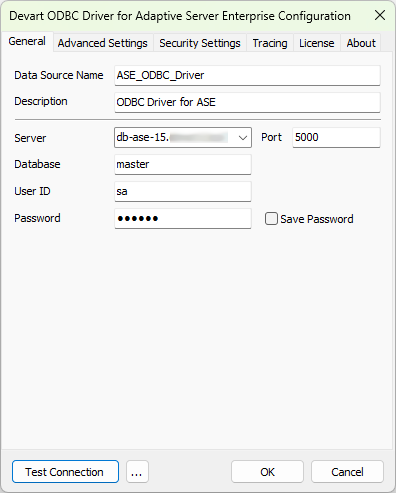This screenshot has height=493, width=396.
Task: Click the User ID label text
Action: point(32,191)
